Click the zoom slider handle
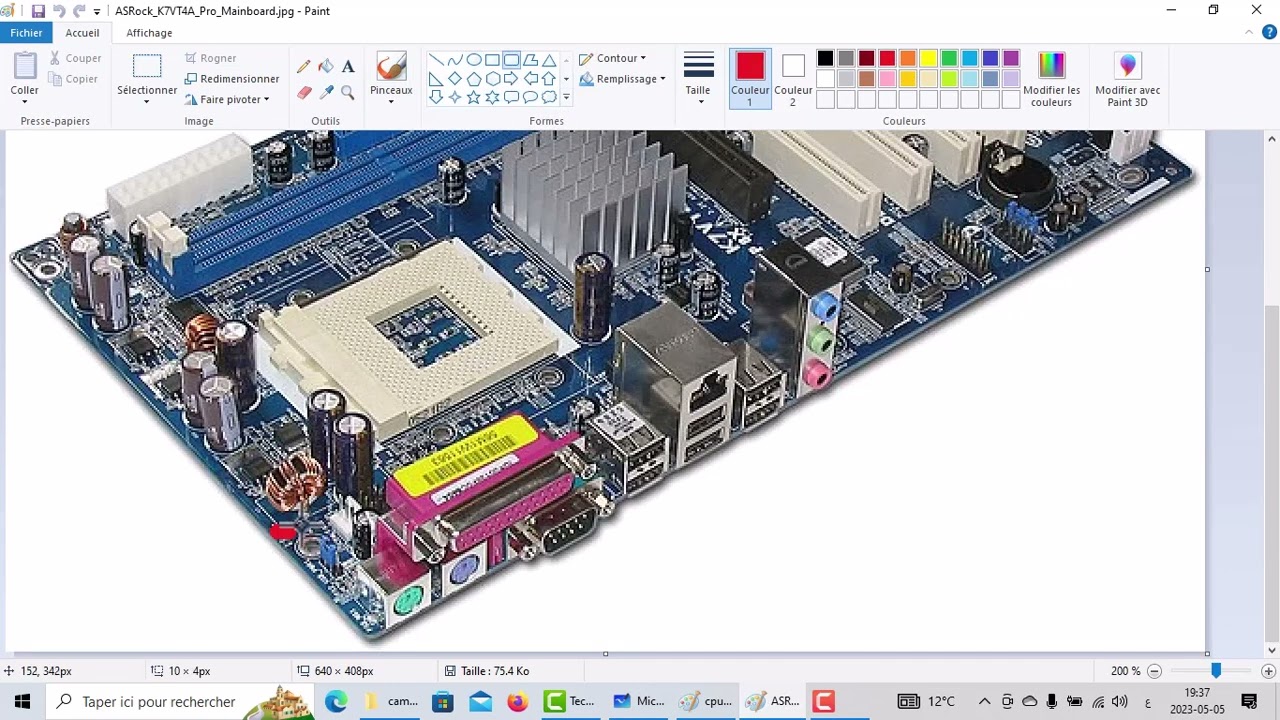The image size is (1280, 720). coord(1216,671)
